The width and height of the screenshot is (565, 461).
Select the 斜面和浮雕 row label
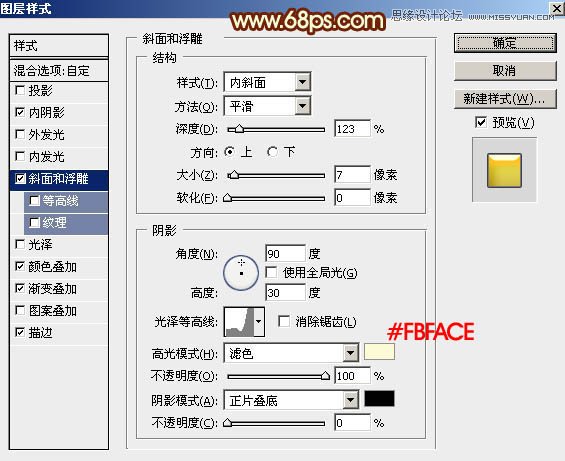tap(58, 179)
